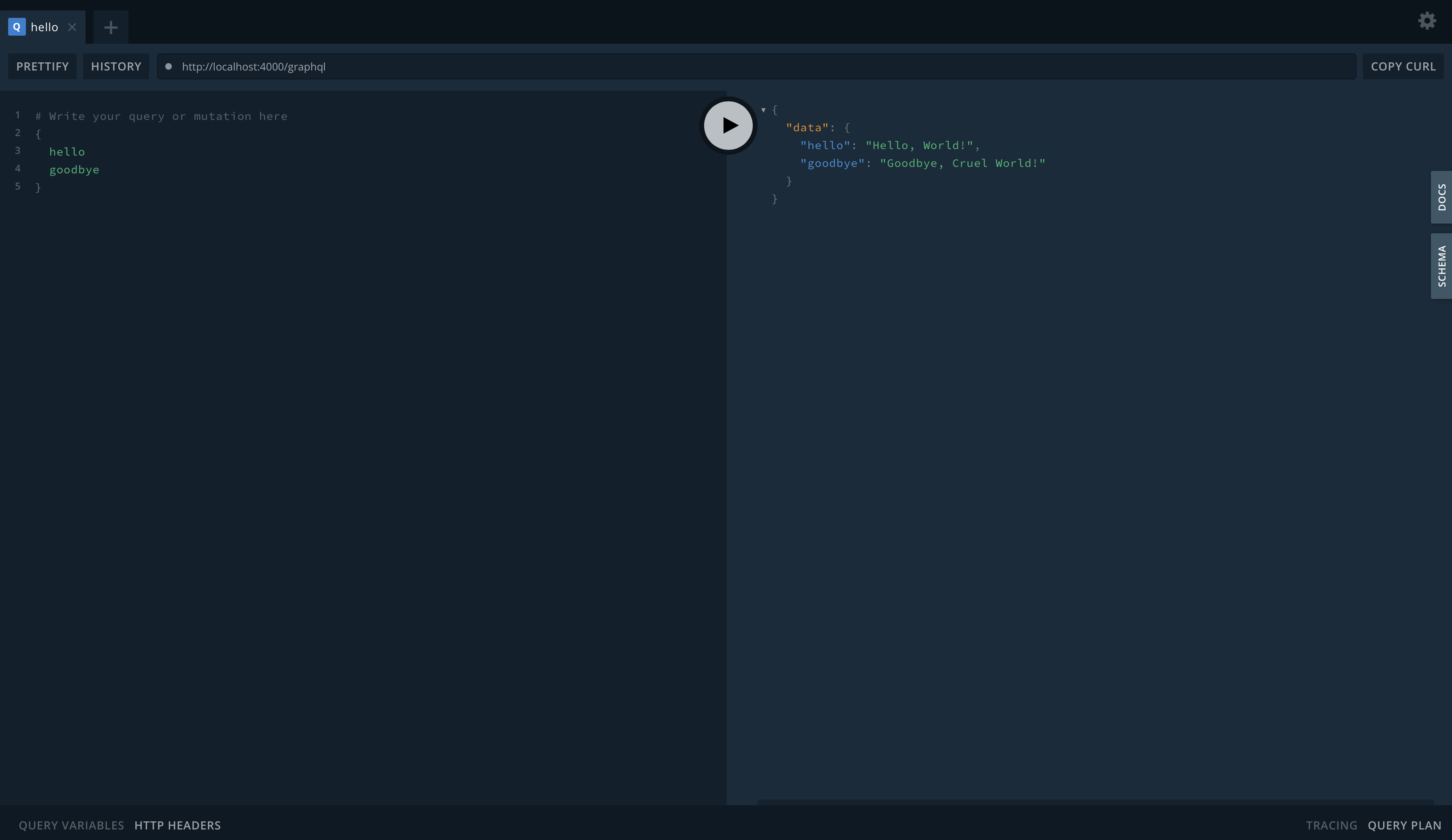1452x840 pixels.
Task: Click the goodbye field in the query
Action: point(74,169)
